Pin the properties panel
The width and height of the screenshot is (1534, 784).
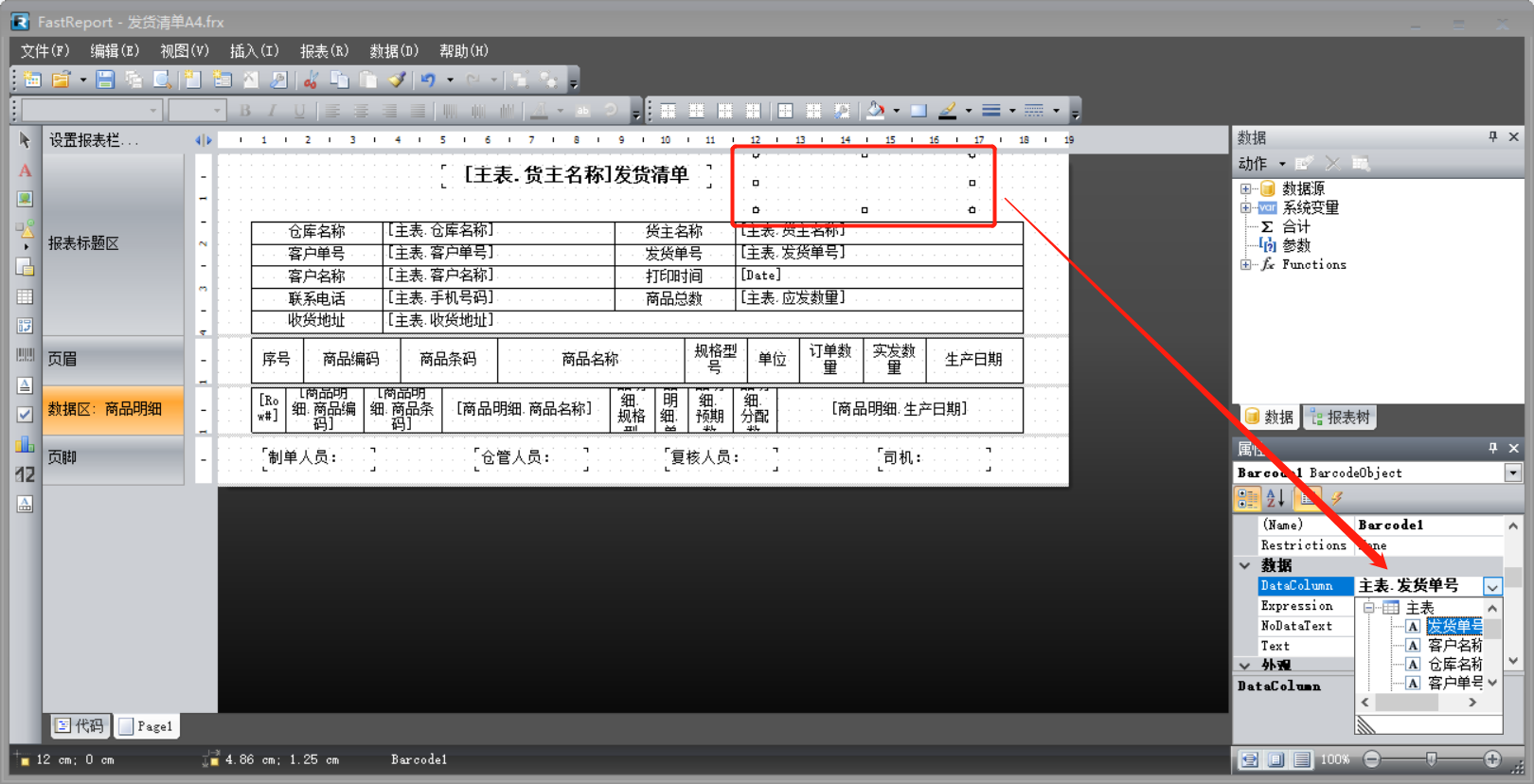tap(1493, 448)
